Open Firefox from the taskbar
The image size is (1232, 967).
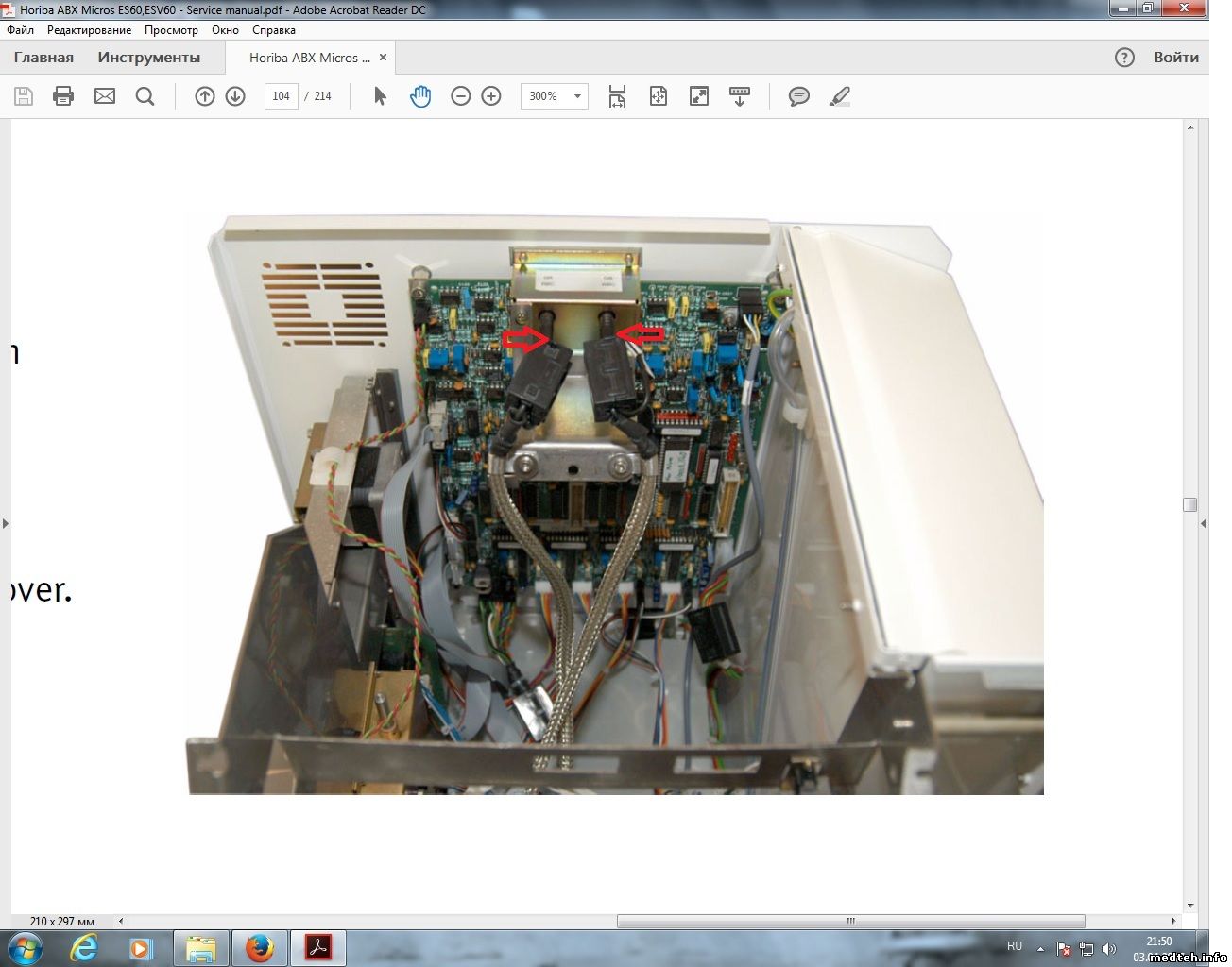tap(260, 947)
